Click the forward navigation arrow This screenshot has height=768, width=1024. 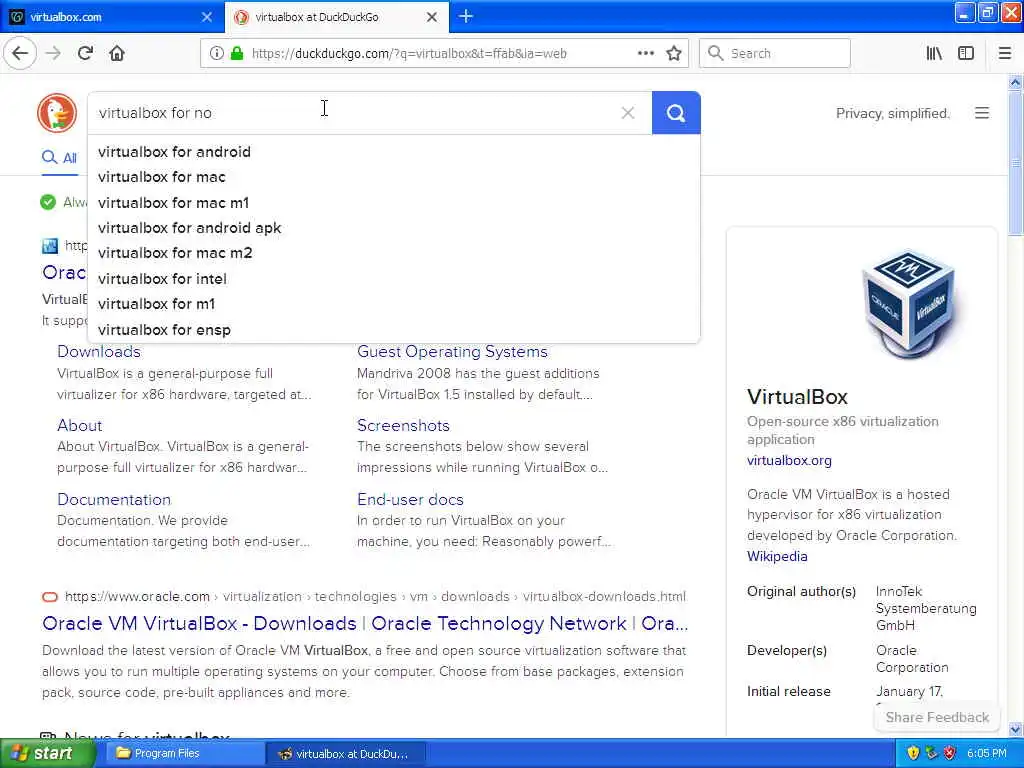click(54, 53)
